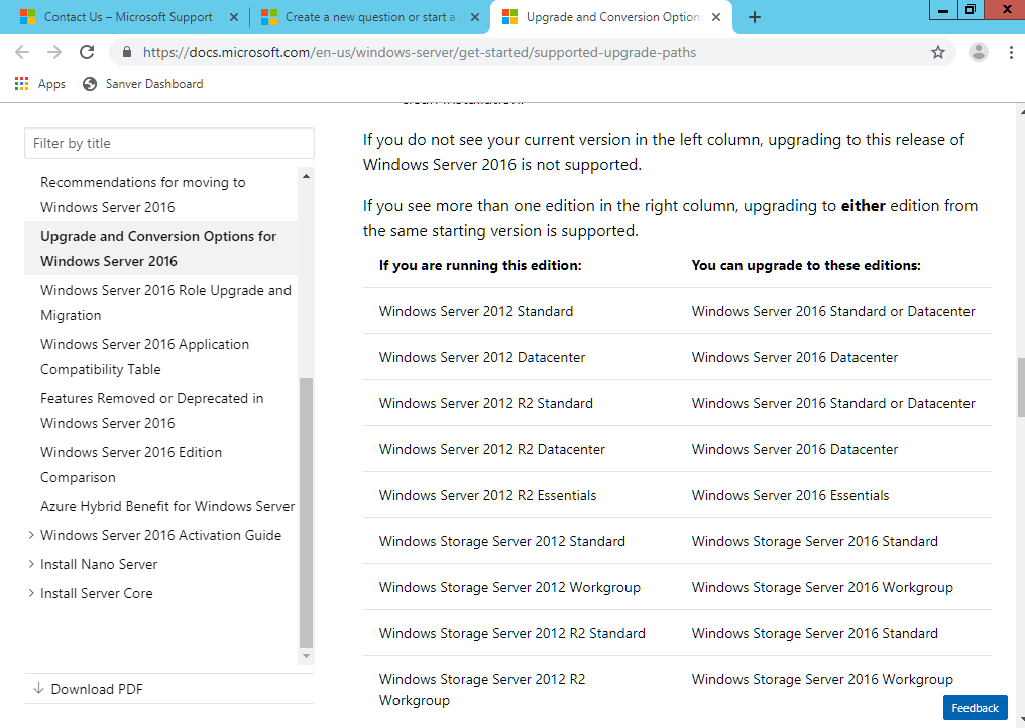Open the Chrome profile avatar

(x=979, y=52)
